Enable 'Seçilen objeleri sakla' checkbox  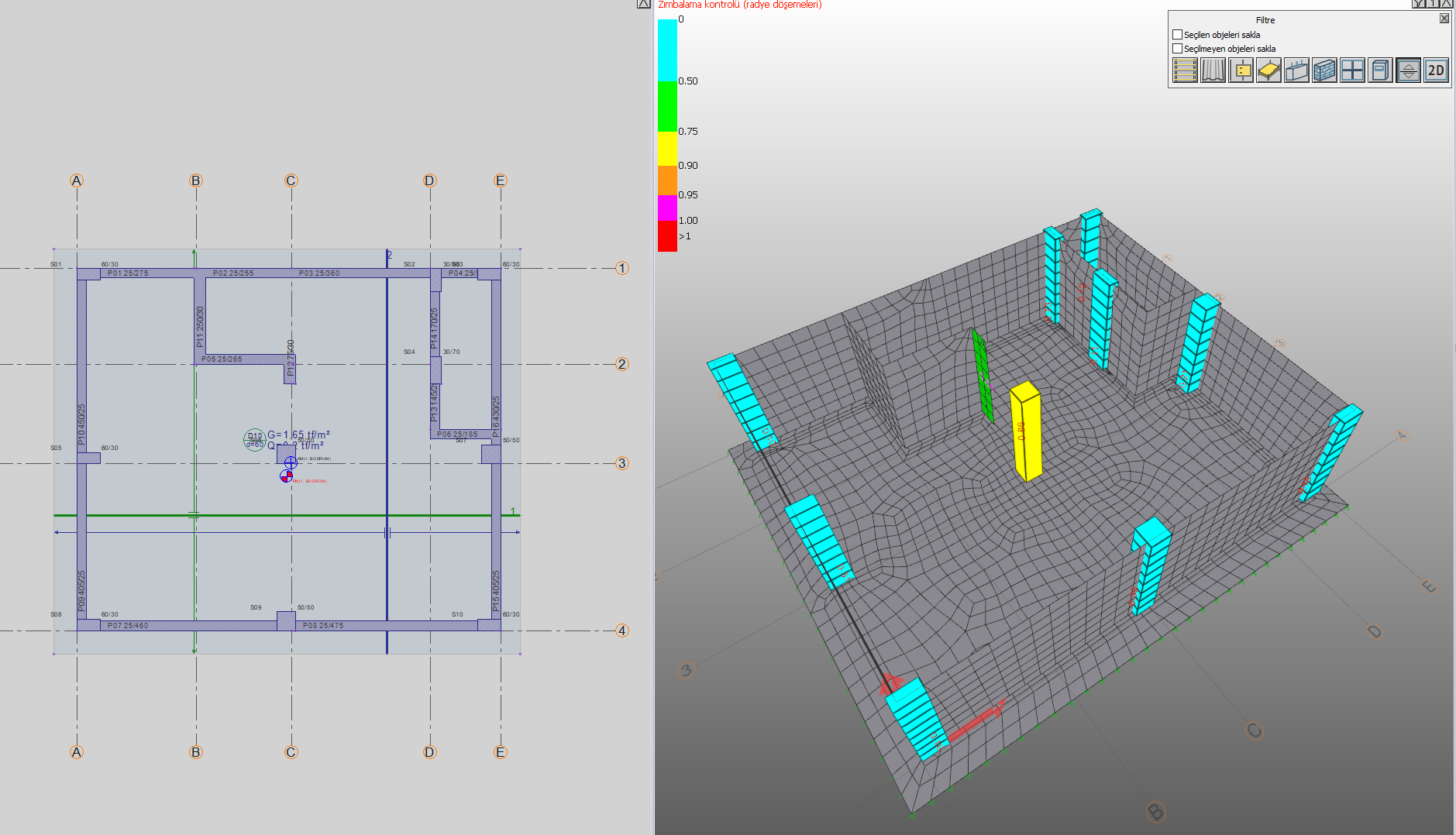(x=1178, y=35)
